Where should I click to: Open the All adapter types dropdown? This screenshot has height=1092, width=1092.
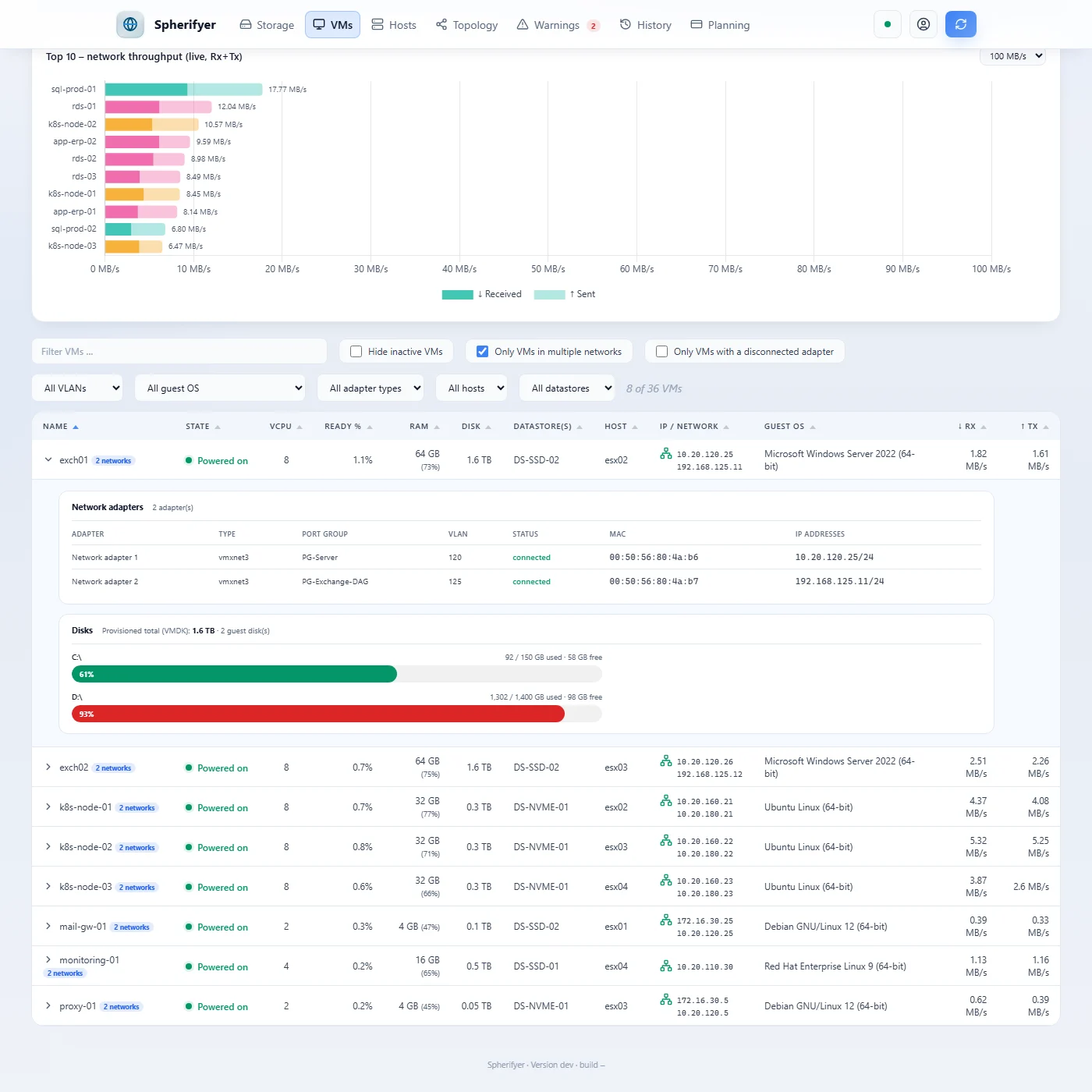tap(370, 388)
